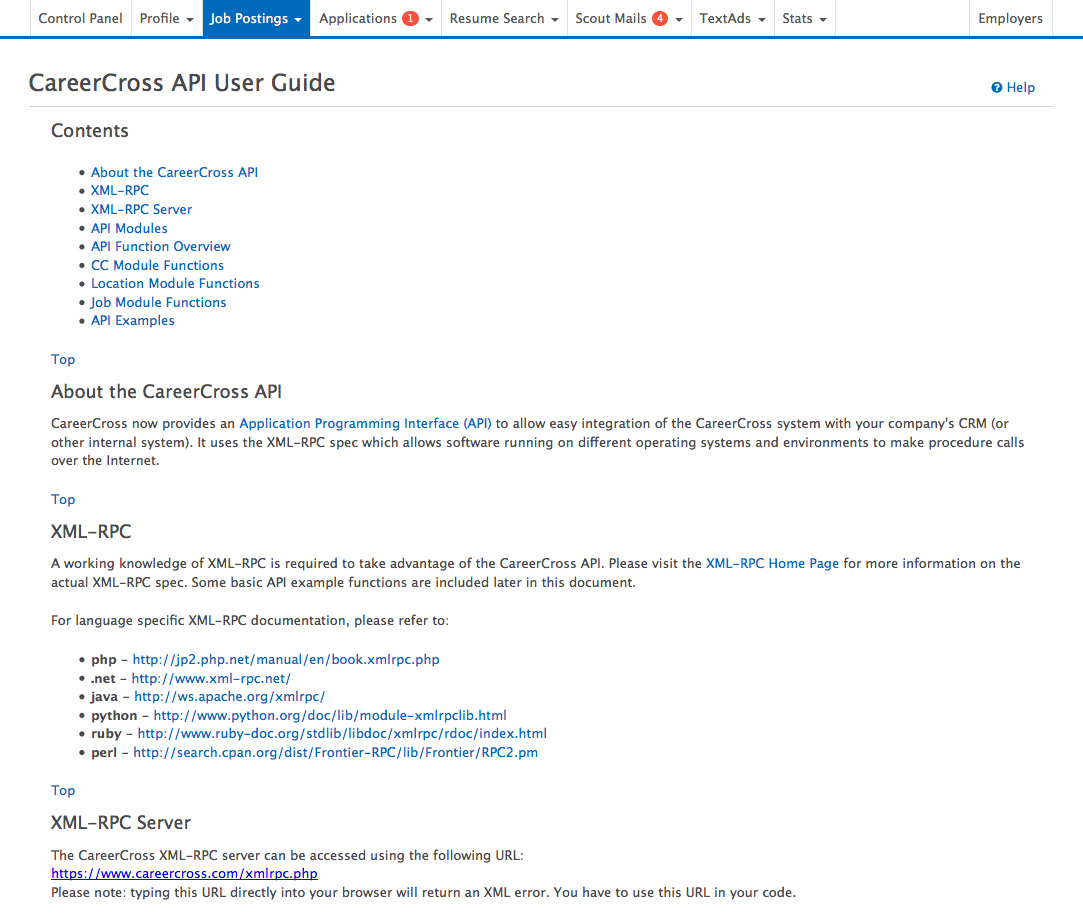The width and height of the screenshot is (1083, 919).
Task: Open the php xmlrpc manual link
Action: coord(286,659)
